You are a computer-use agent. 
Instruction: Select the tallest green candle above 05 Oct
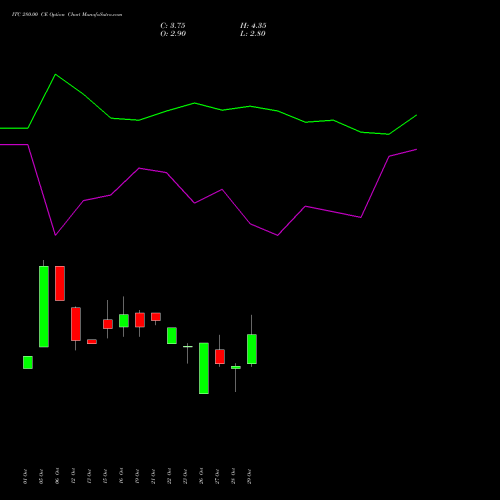pyautogui.click(x=44, y=307)
